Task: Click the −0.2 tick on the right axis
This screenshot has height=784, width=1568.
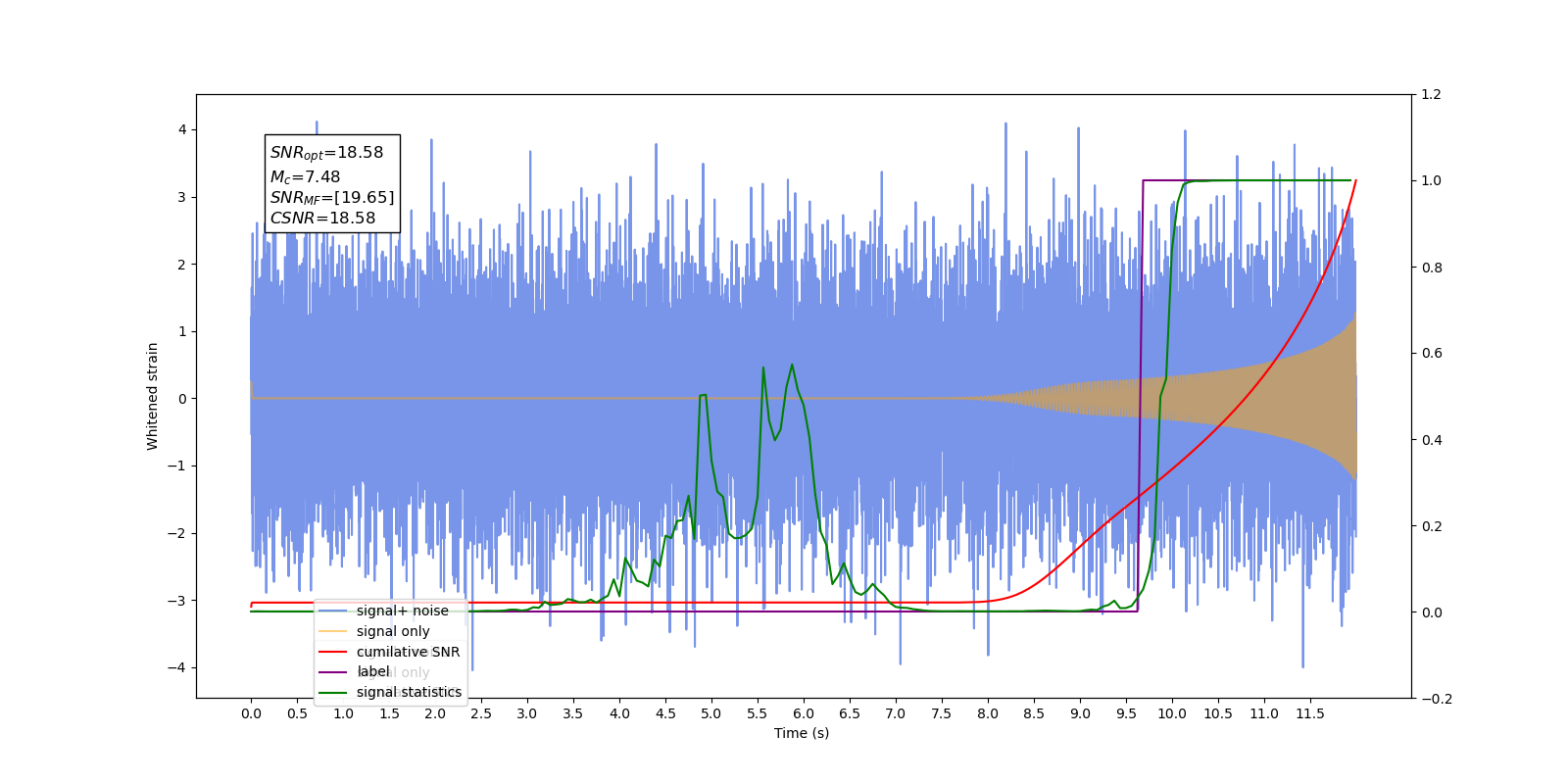Action: [x=1437, y=699]
